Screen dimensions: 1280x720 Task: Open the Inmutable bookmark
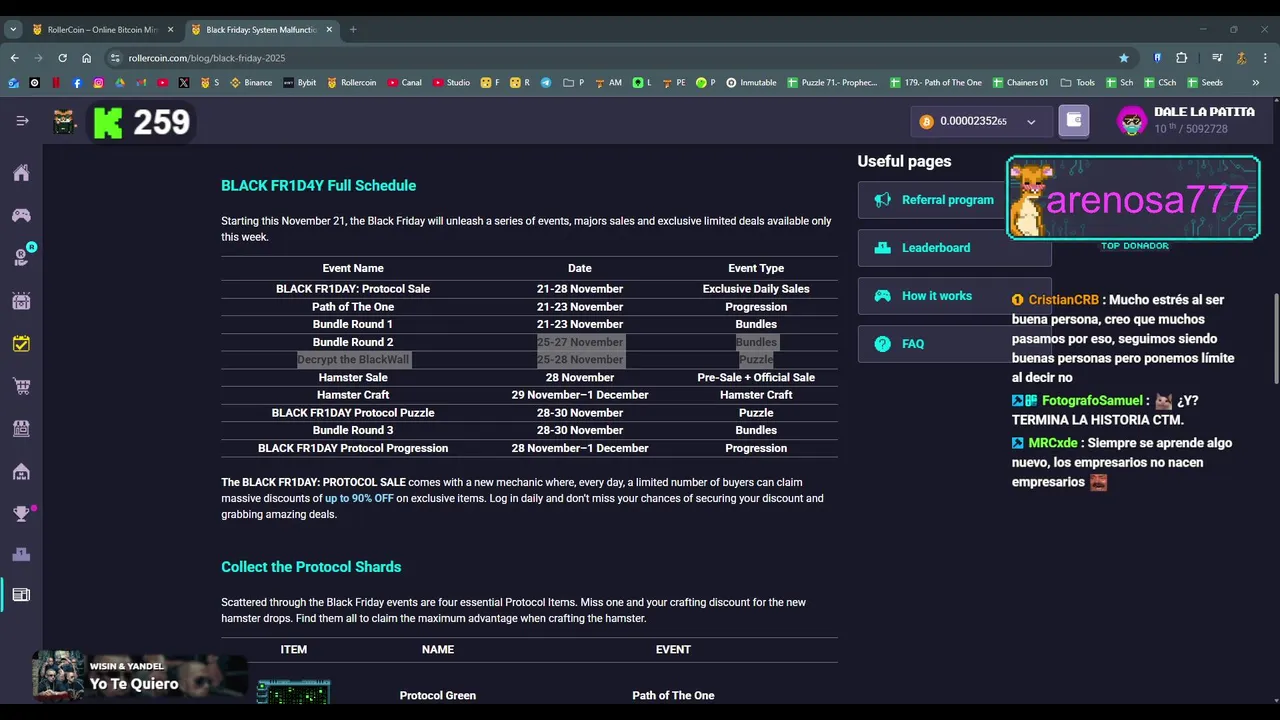click(751, 83)
